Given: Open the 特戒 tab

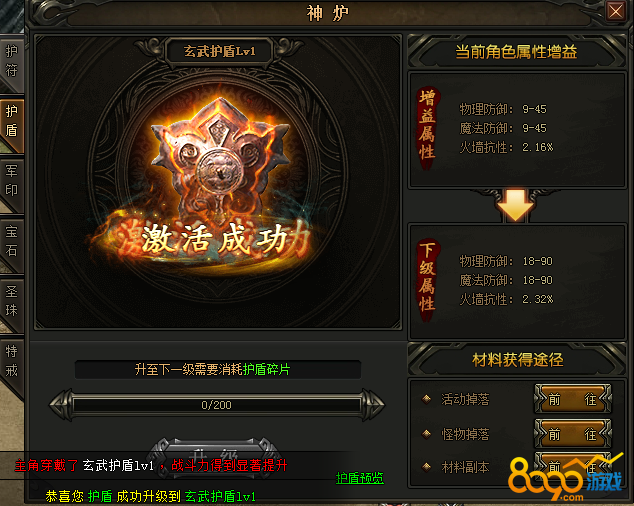Looking at the screenshot, I should 11,361.
